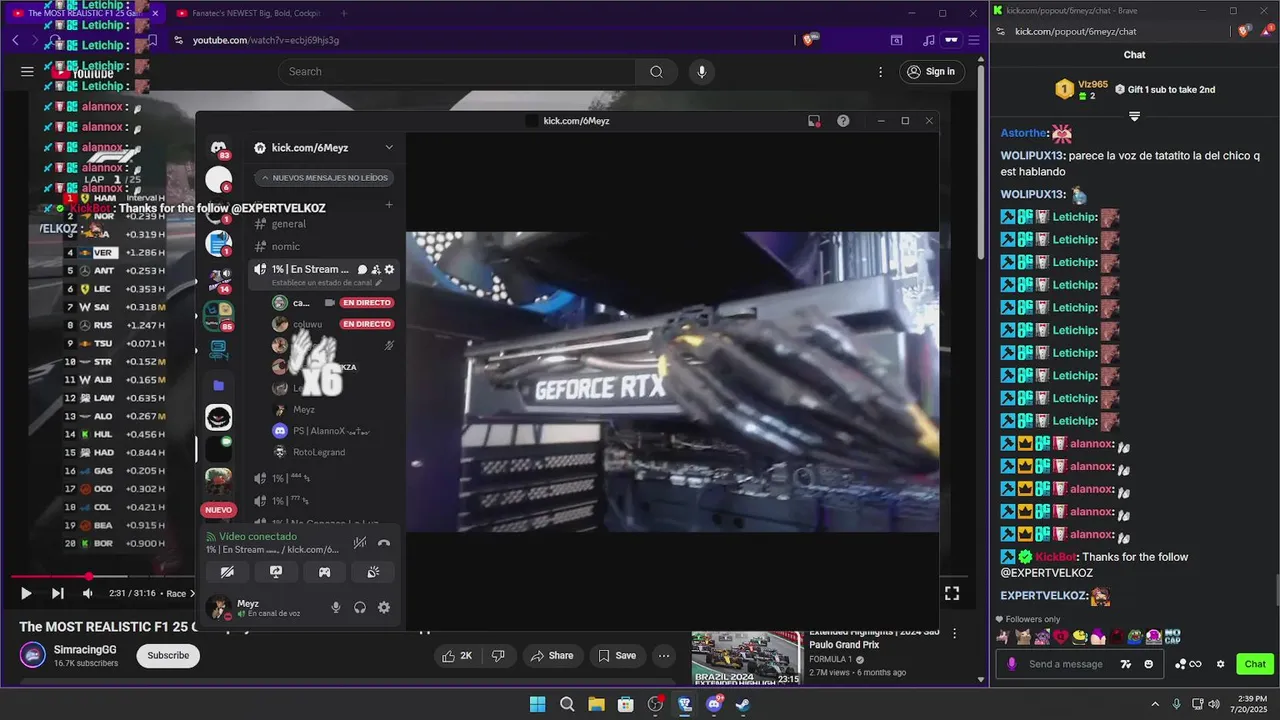Click the NUEVO unread pill
Viewport: 1280px width, 720px height.
[218, 510]
